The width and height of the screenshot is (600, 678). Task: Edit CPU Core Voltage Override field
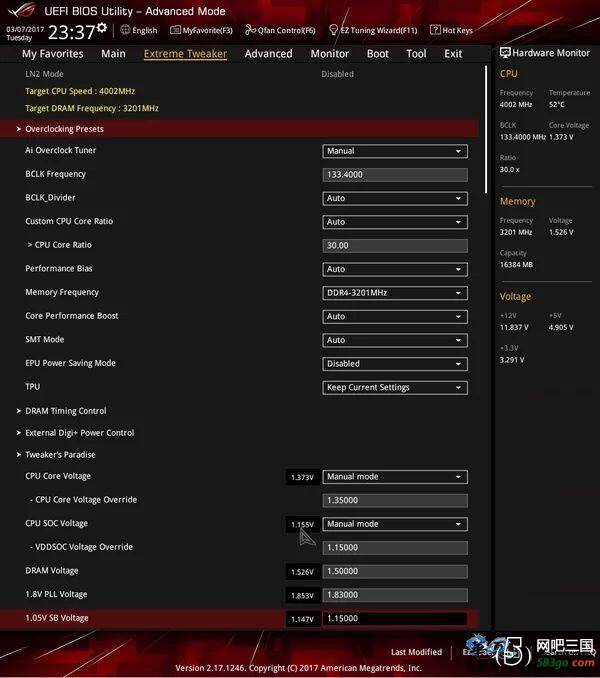(x=395, y=500)
